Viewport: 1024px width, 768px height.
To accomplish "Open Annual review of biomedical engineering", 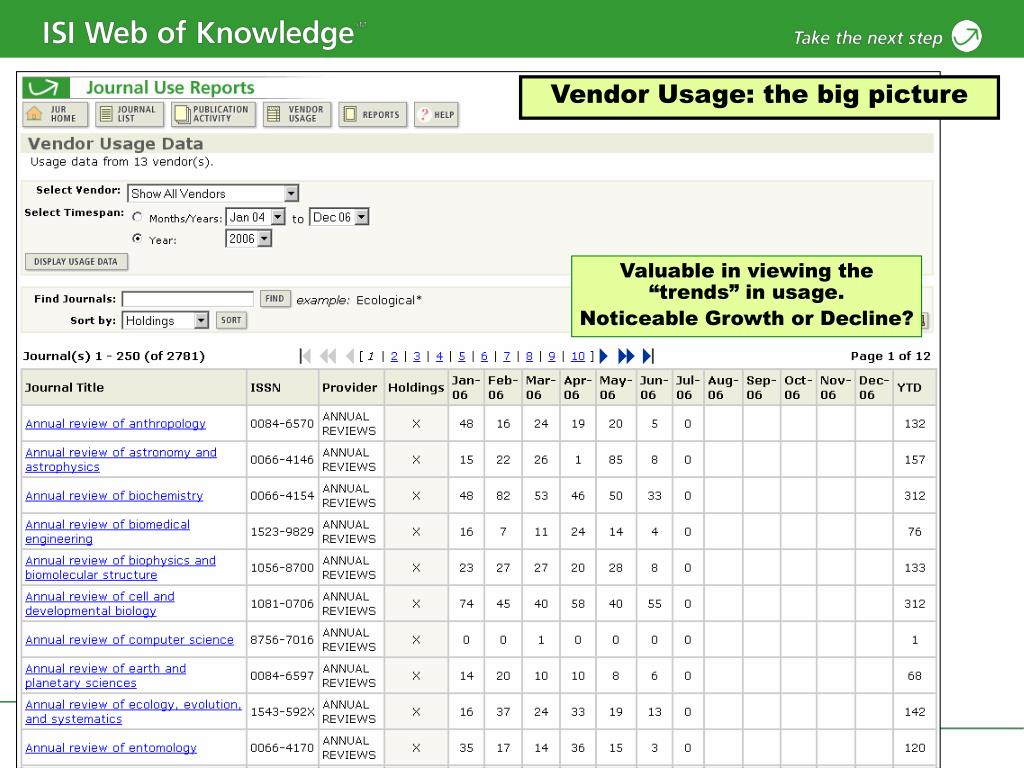I will [108, 531].
